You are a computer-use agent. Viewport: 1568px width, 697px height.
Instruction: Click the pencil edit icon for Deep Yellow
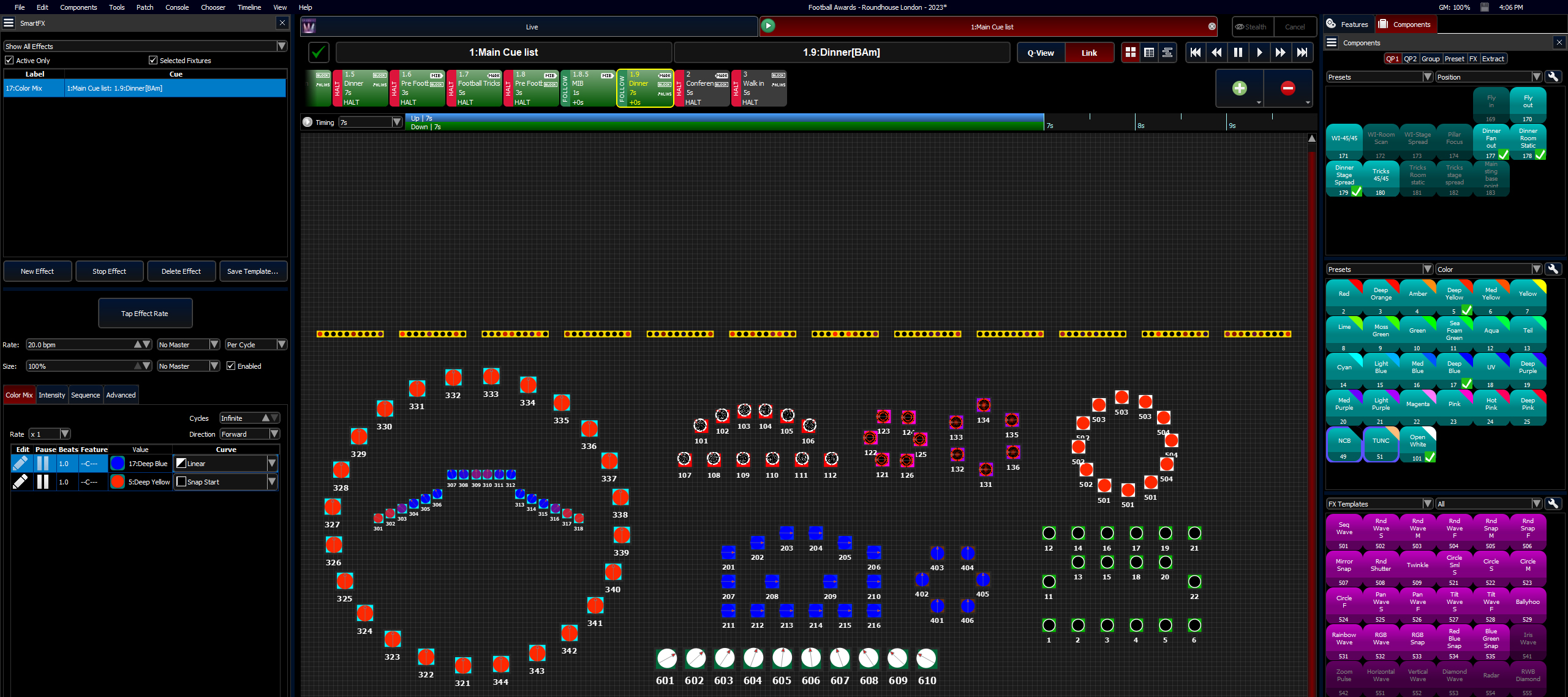[x=20, y=482]
